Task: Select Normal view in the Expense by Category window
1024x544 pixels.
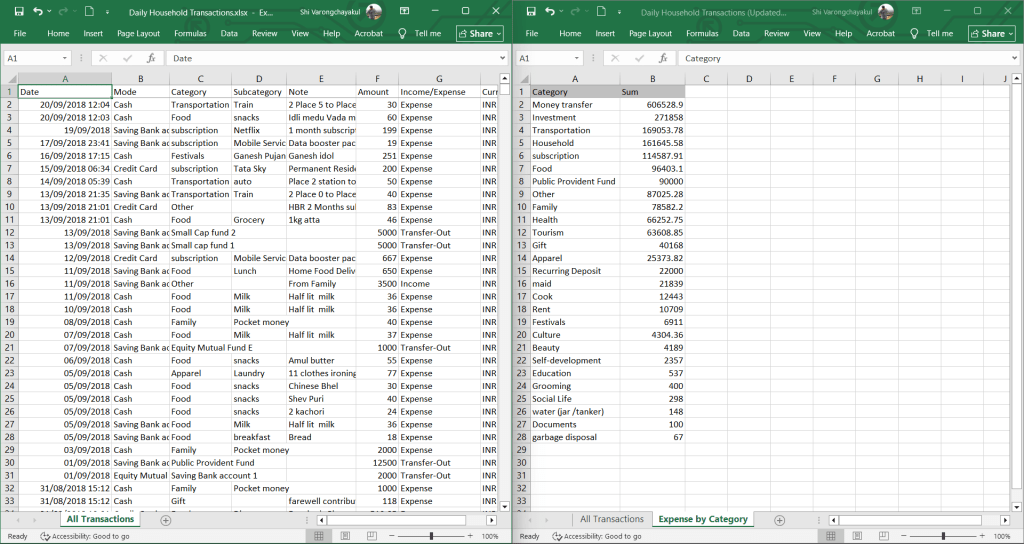Action: (x=830, y=536)
